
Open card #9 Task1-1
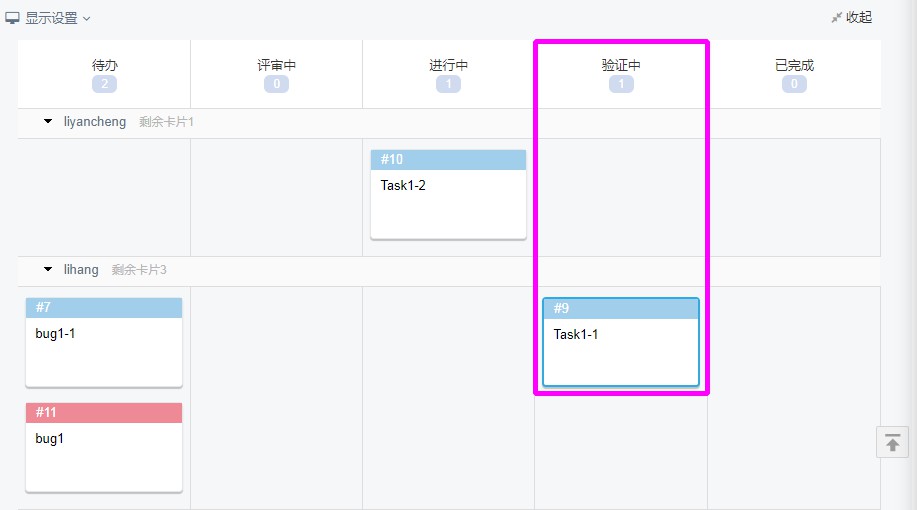[621, 342]
